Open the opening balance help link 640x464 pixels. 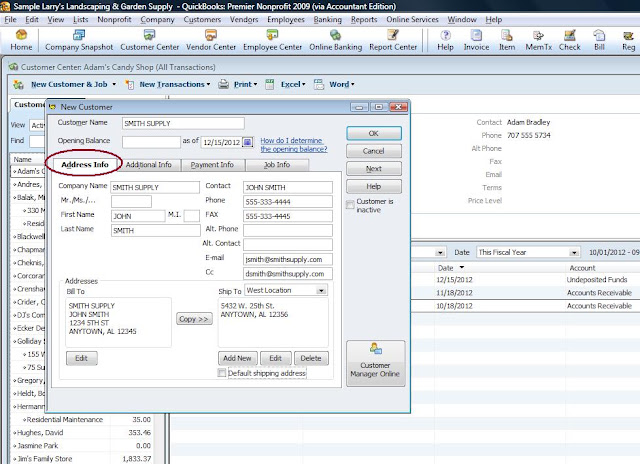(x=293, y=145)
